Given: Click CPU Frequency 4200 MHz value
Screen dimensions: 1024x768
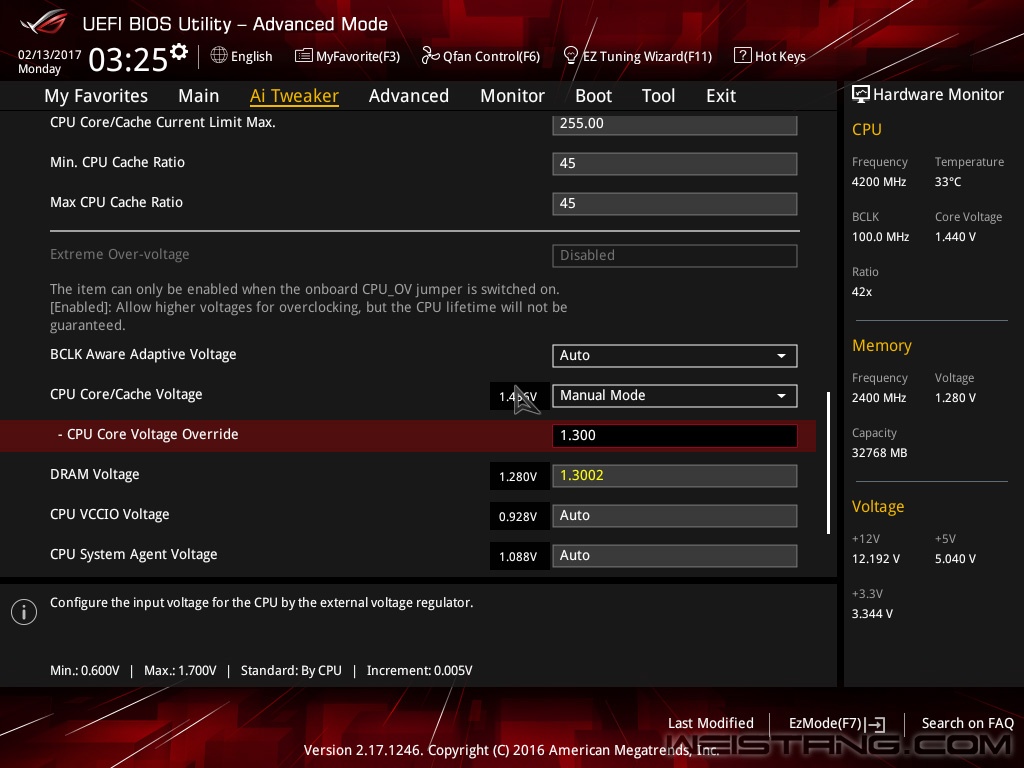Looking at the screenshot, I should [x=879, y=182].
